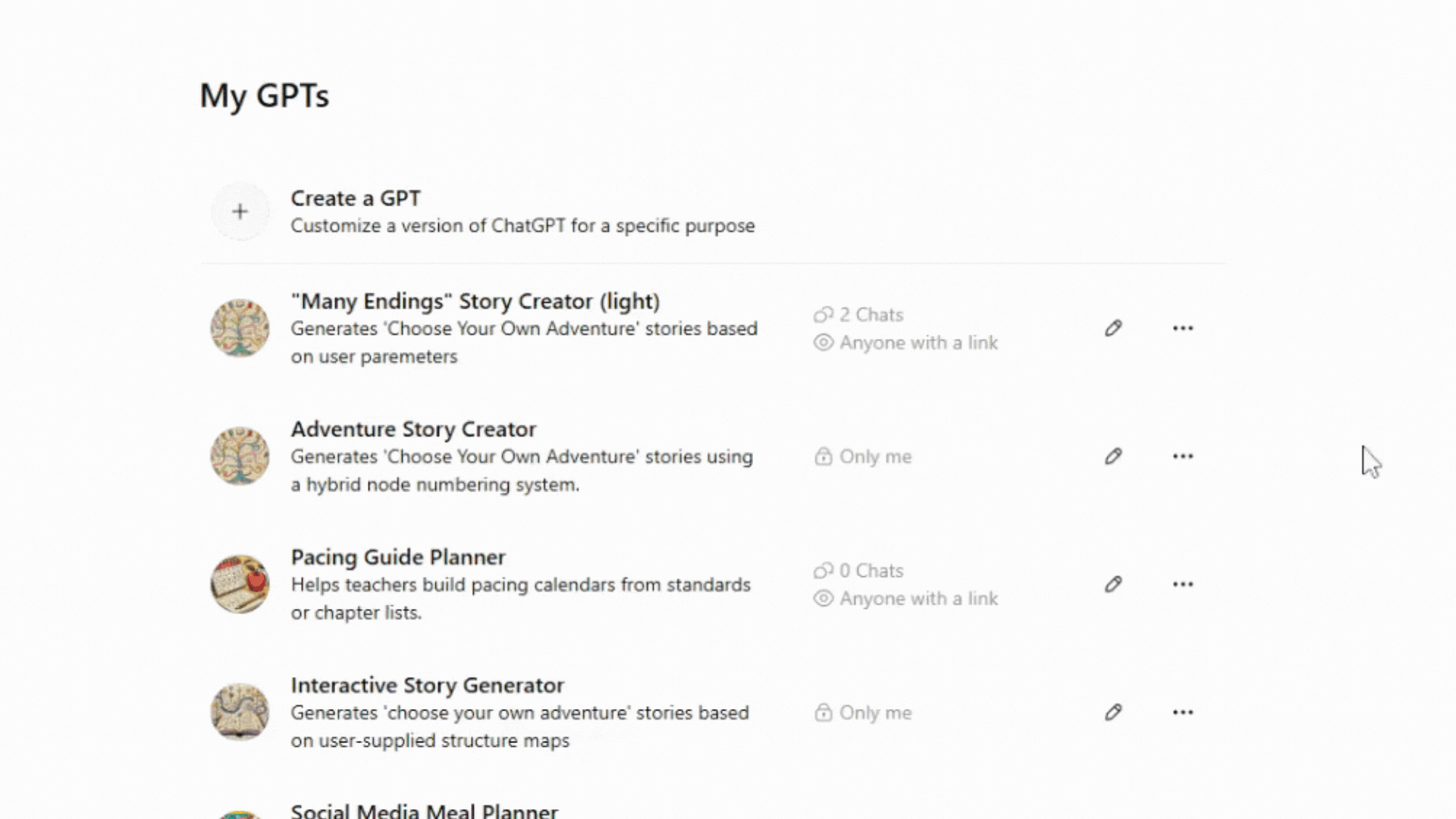This screenshot has width=1456, height=819.
Task: Click the lock icon beside Adventure Story Creator's Only me
Action: click(823, 457)
